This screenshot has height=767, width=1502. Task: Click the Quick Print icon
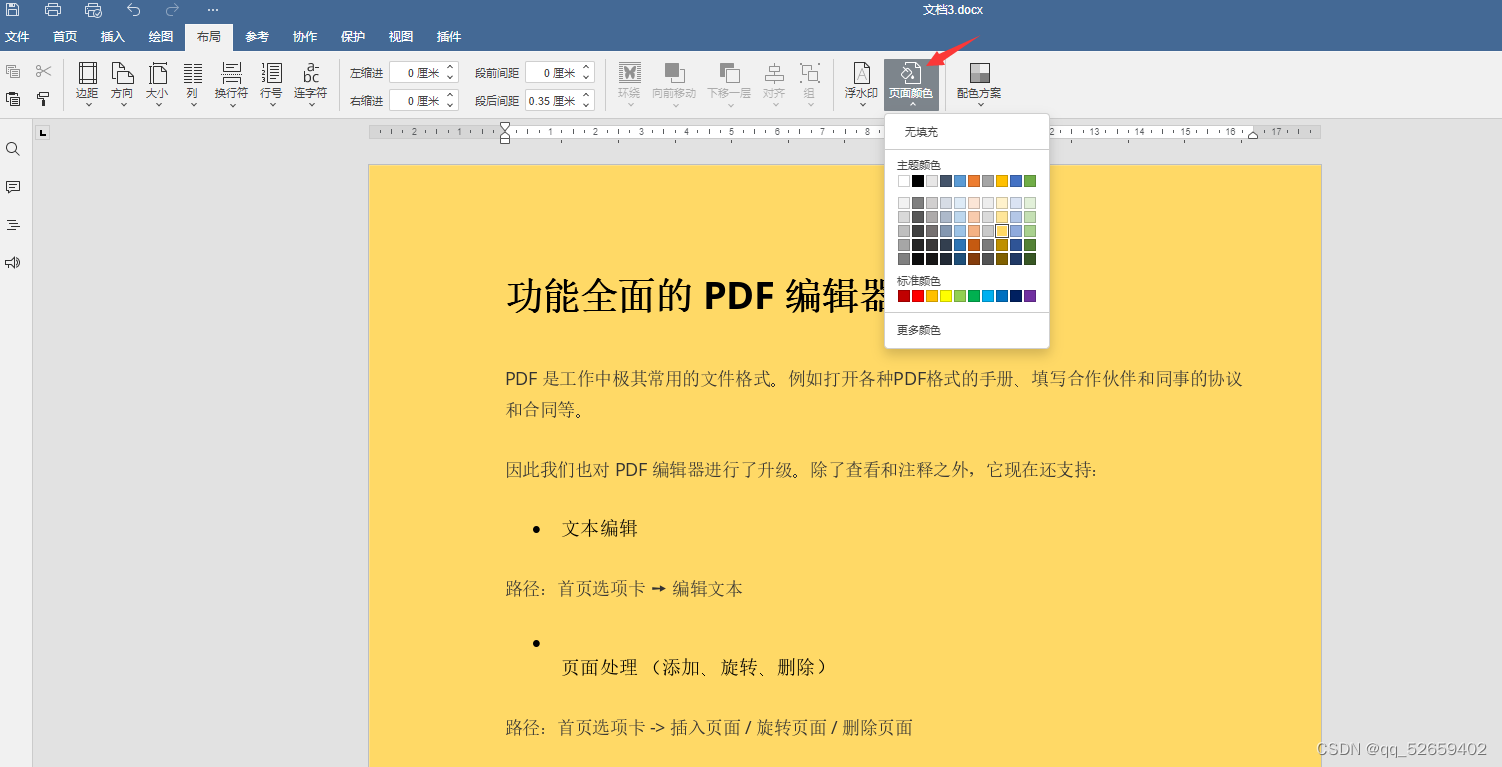[x=93, y=10]
